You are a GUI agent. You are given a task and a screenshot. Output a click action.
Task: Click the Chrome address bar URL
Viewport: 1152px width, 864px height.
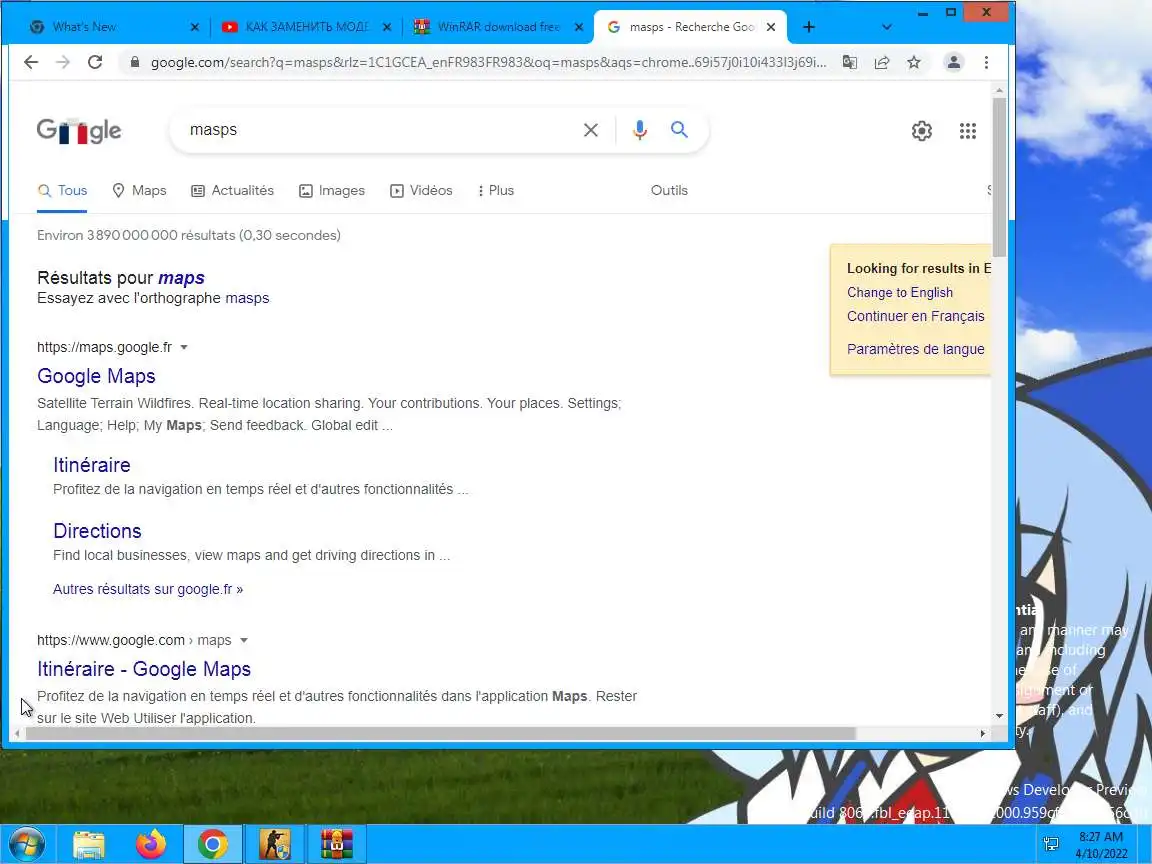click(488, 62)
